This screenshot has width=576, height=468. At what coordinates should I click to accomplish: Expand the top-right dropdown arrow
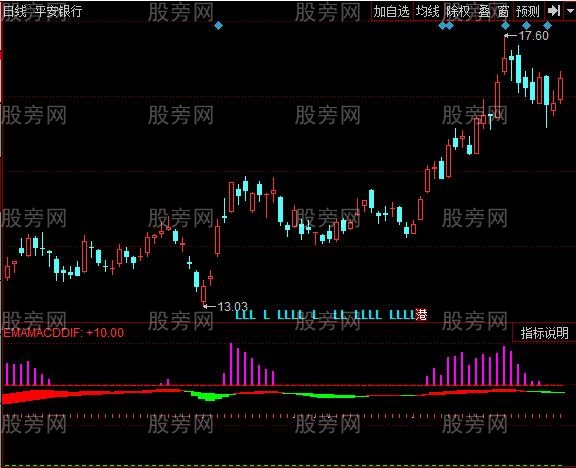(x=571, y=11)
